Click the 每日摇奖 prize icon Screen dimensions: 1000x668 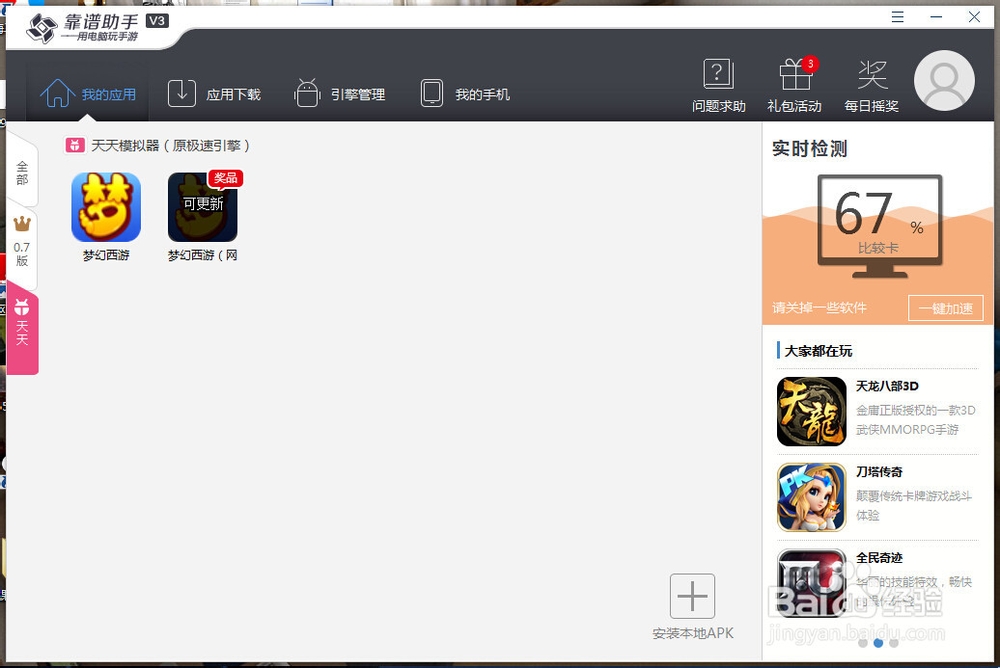pos(872,74)
